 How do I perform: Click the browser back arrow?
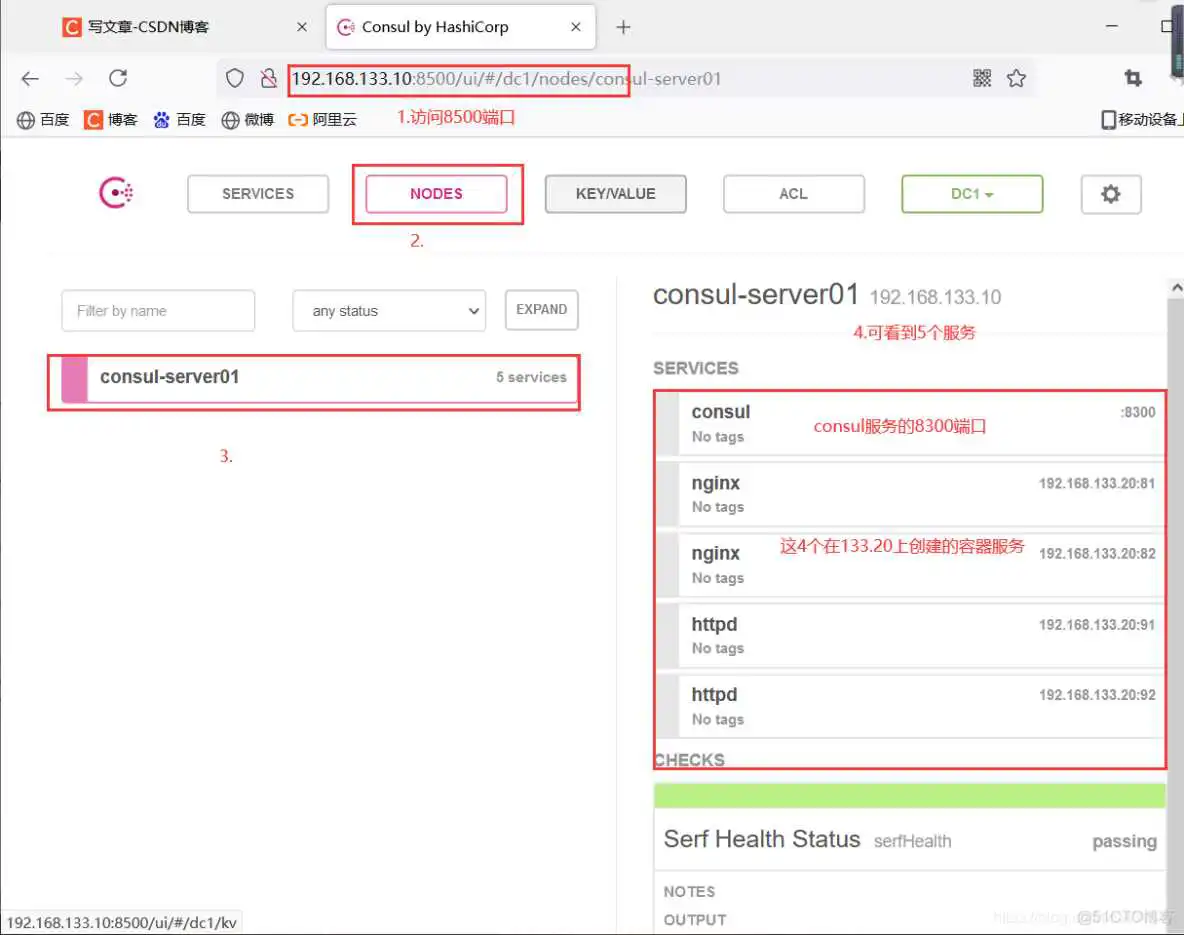pyautogui.click(x=29, y=78)
